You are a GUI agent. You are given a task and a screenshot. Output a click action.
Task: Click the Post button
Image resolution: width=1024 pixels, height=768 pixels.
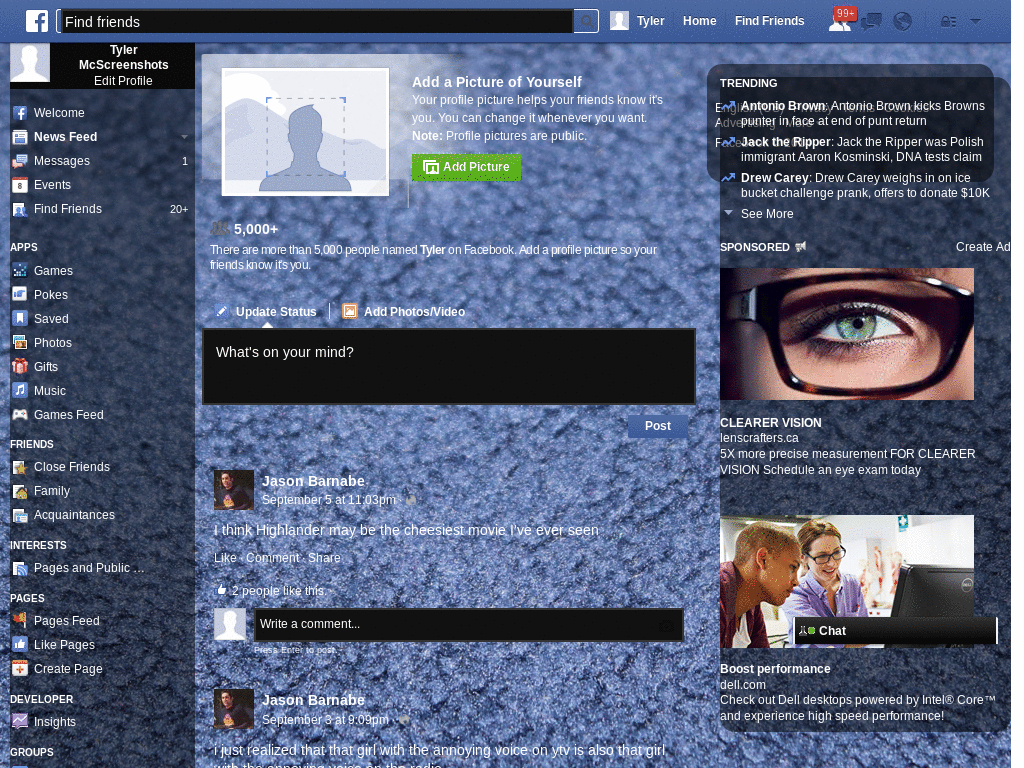pyautogui.click(x=658, y=426)
